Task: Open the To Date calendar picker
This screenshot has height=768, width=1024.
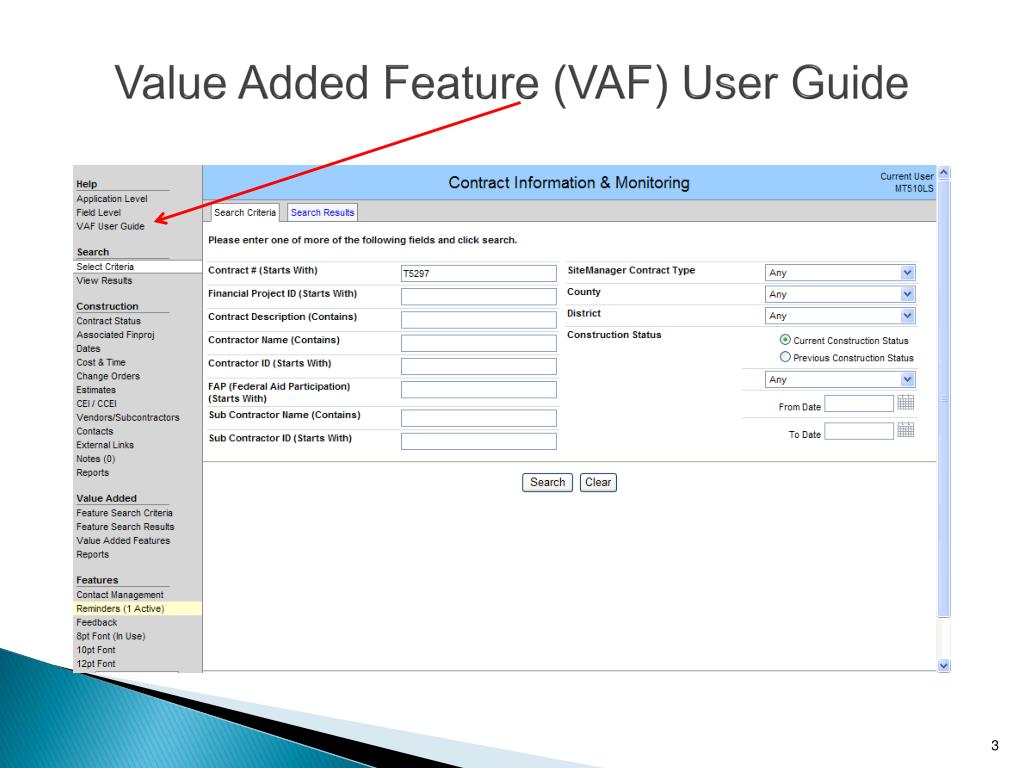Action: [905, 430]
